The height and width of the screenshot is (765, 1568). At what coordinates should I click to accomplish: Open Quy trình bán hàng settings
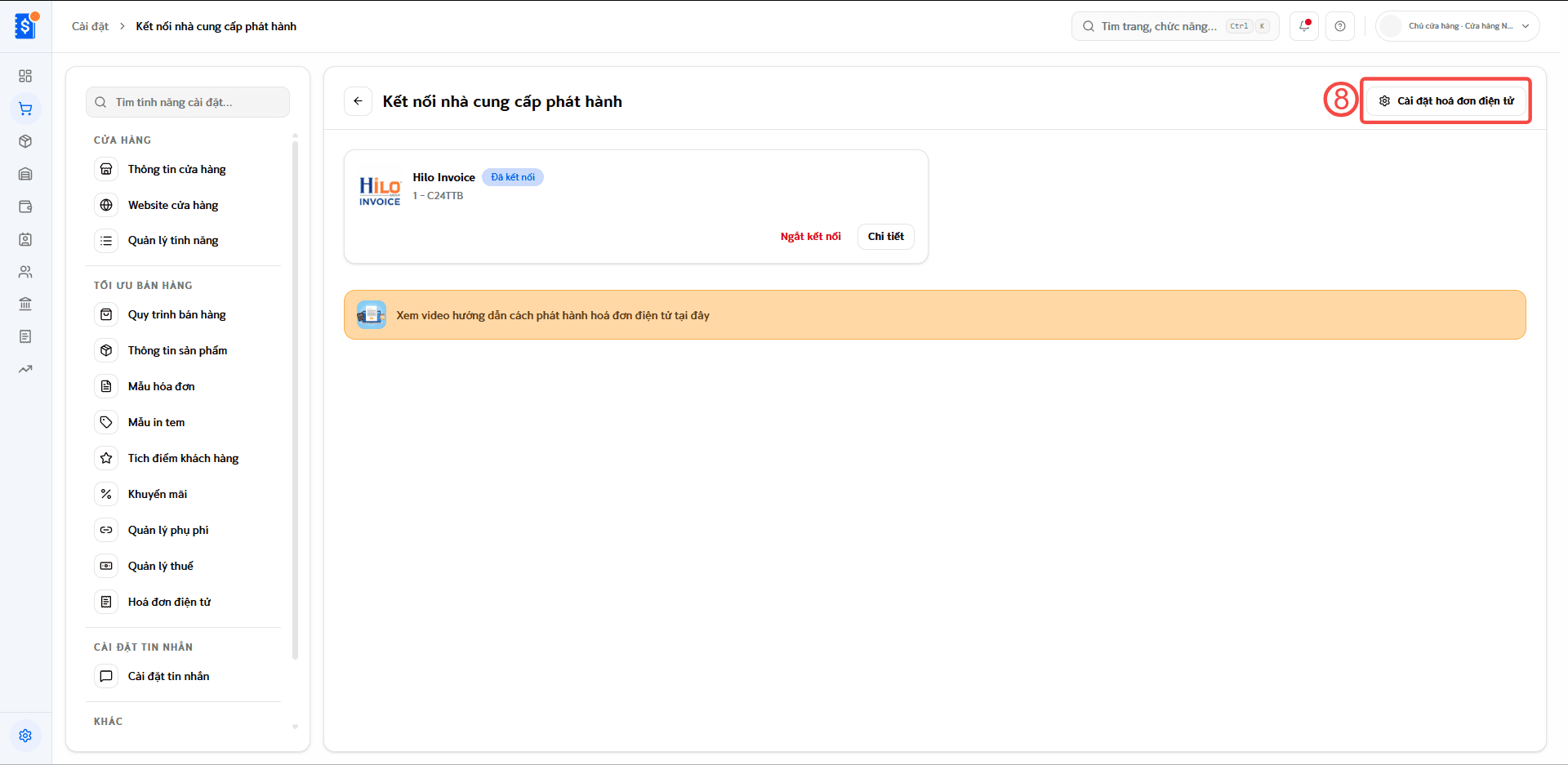187,314
